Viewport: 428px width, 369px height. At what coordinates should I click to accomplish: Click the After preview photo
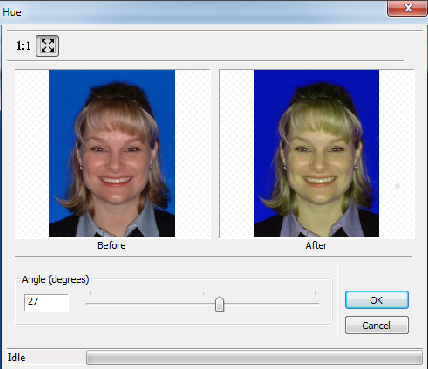coord(316,153)
